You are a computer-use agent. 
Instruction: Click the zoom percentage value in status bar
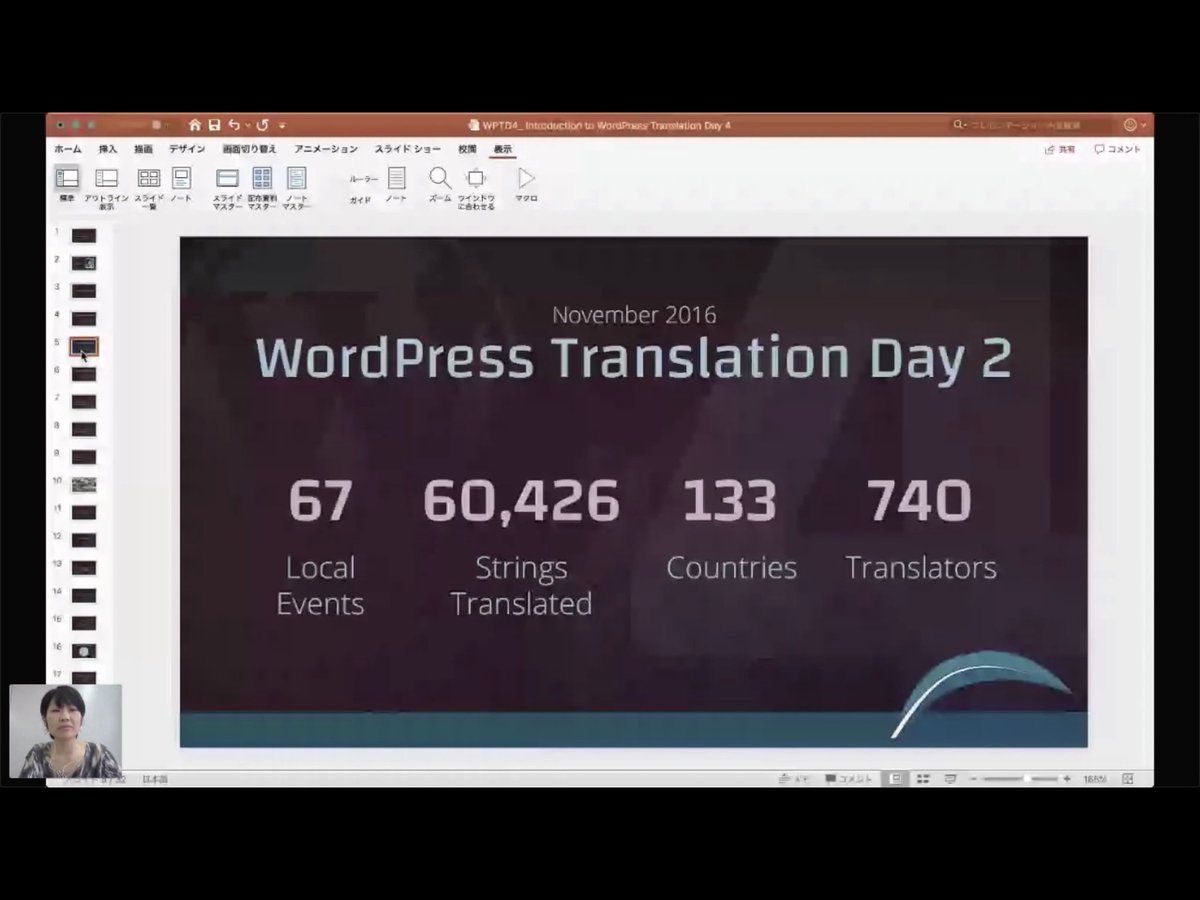1093,779
